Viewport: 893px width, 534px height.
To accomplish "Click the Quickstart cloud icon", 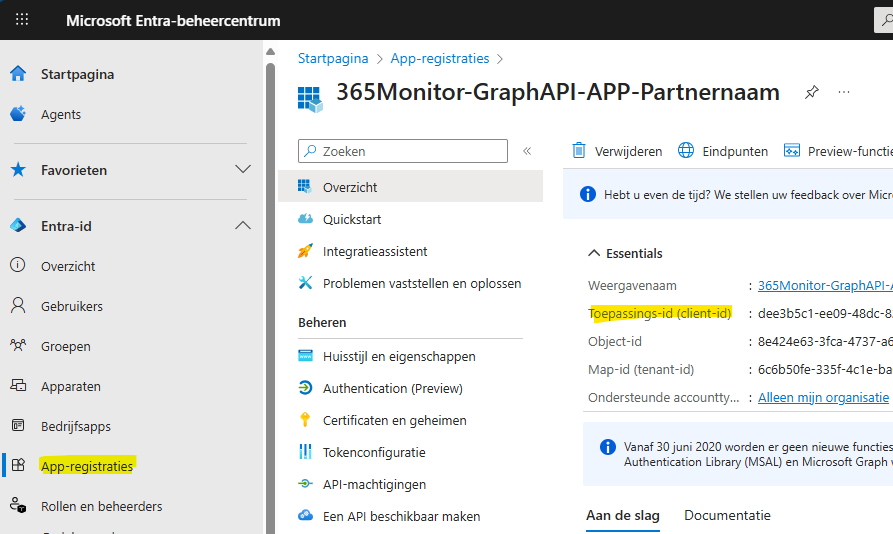I will (306, 219).
